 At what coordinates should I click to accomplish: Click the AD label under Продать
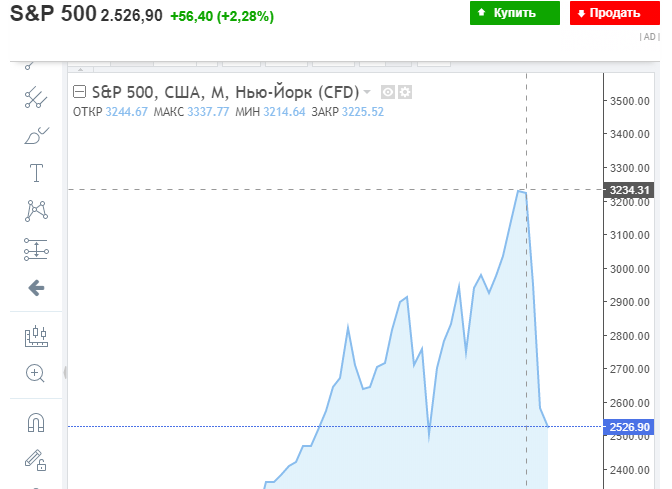click(x=650, y=37)
